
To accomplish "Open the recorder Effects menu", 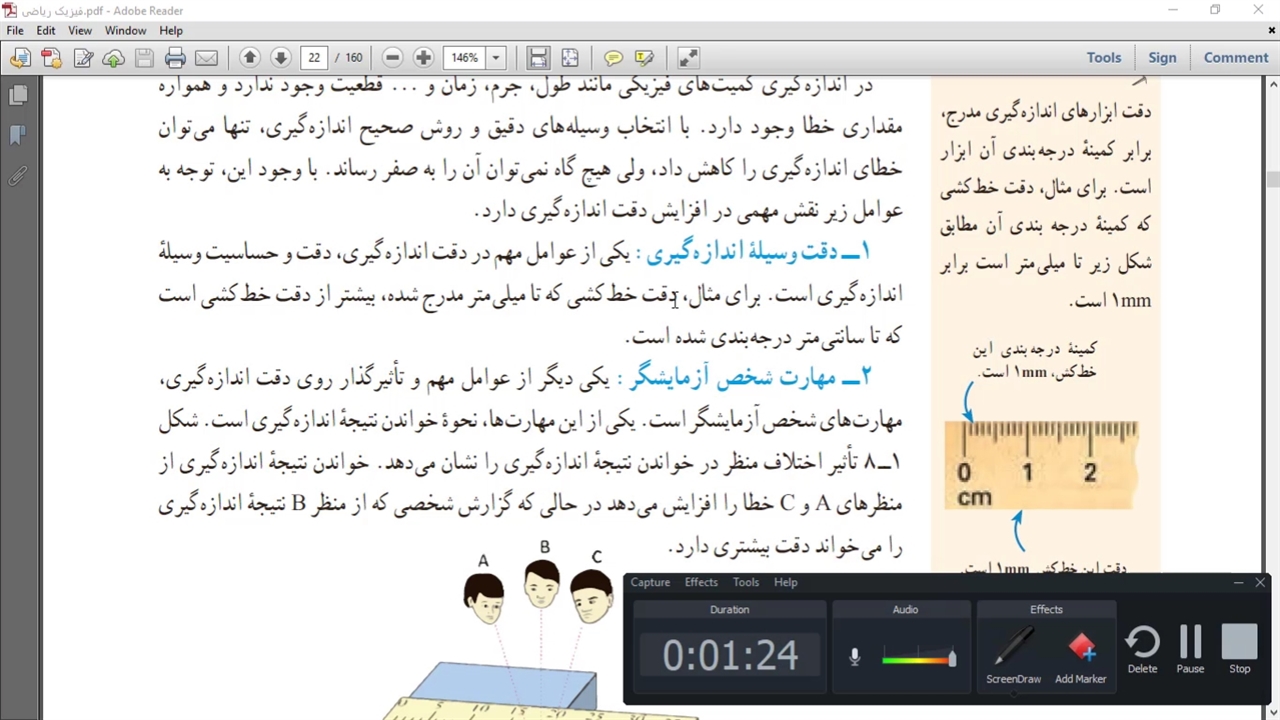I will 700,582.
